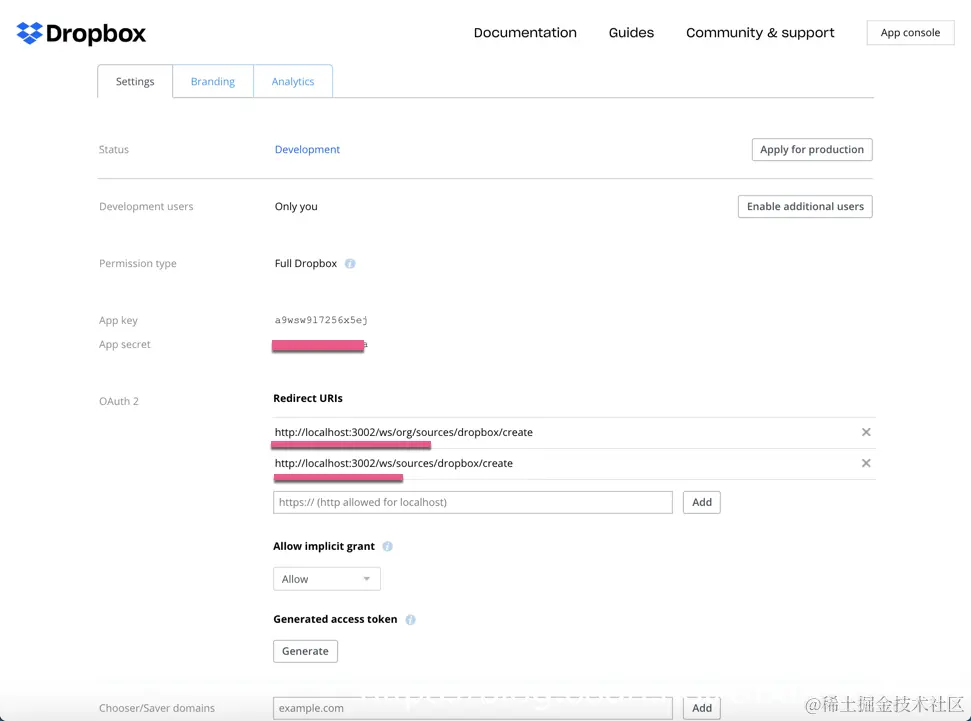This screenshot has height=721, width=971.
Task: Generate an access token
Action: pos(305,651)
